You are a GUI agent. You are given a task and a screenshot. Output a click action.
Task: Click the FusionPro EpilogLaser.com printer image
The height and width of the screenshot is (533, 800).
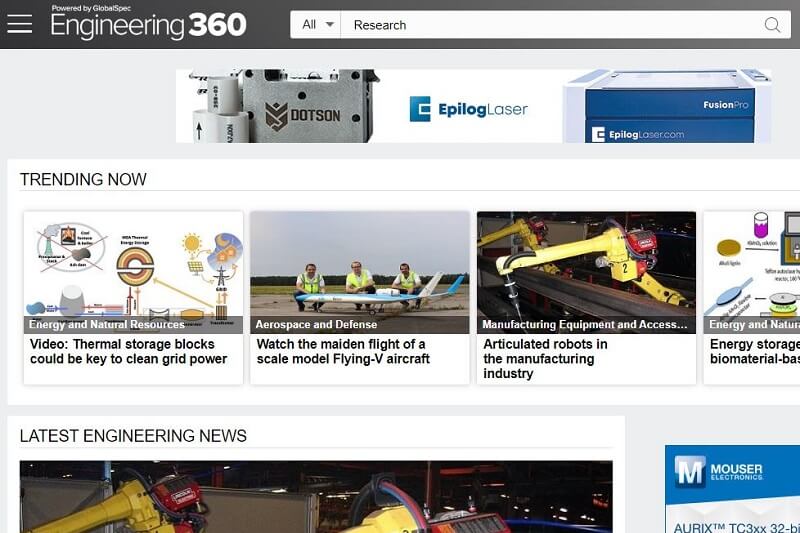[x=667, y=107]
